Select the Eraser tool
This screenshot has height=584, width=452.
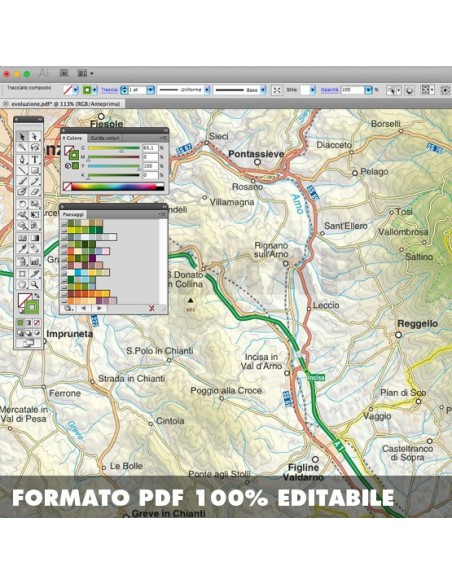tap(35, 192)
